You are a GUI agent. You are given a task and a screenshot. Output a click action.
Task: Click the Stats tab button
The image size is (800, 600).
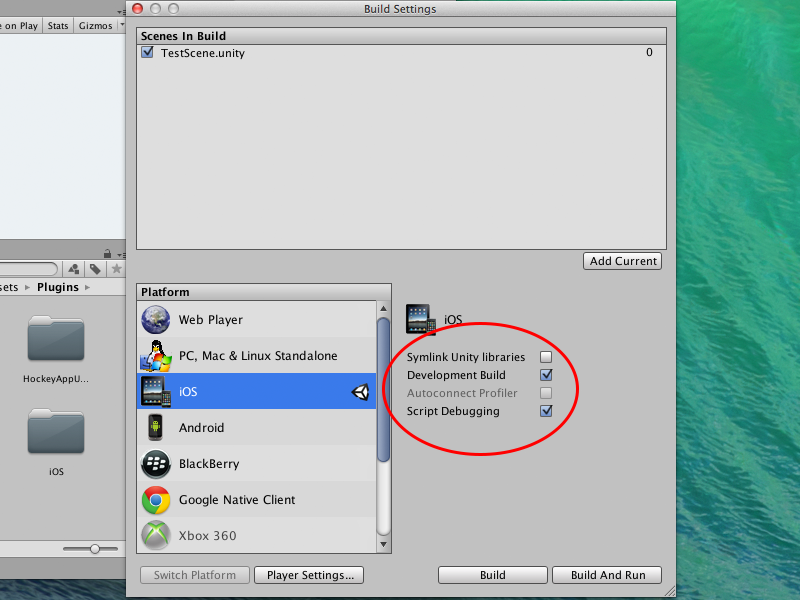(58, 26)
